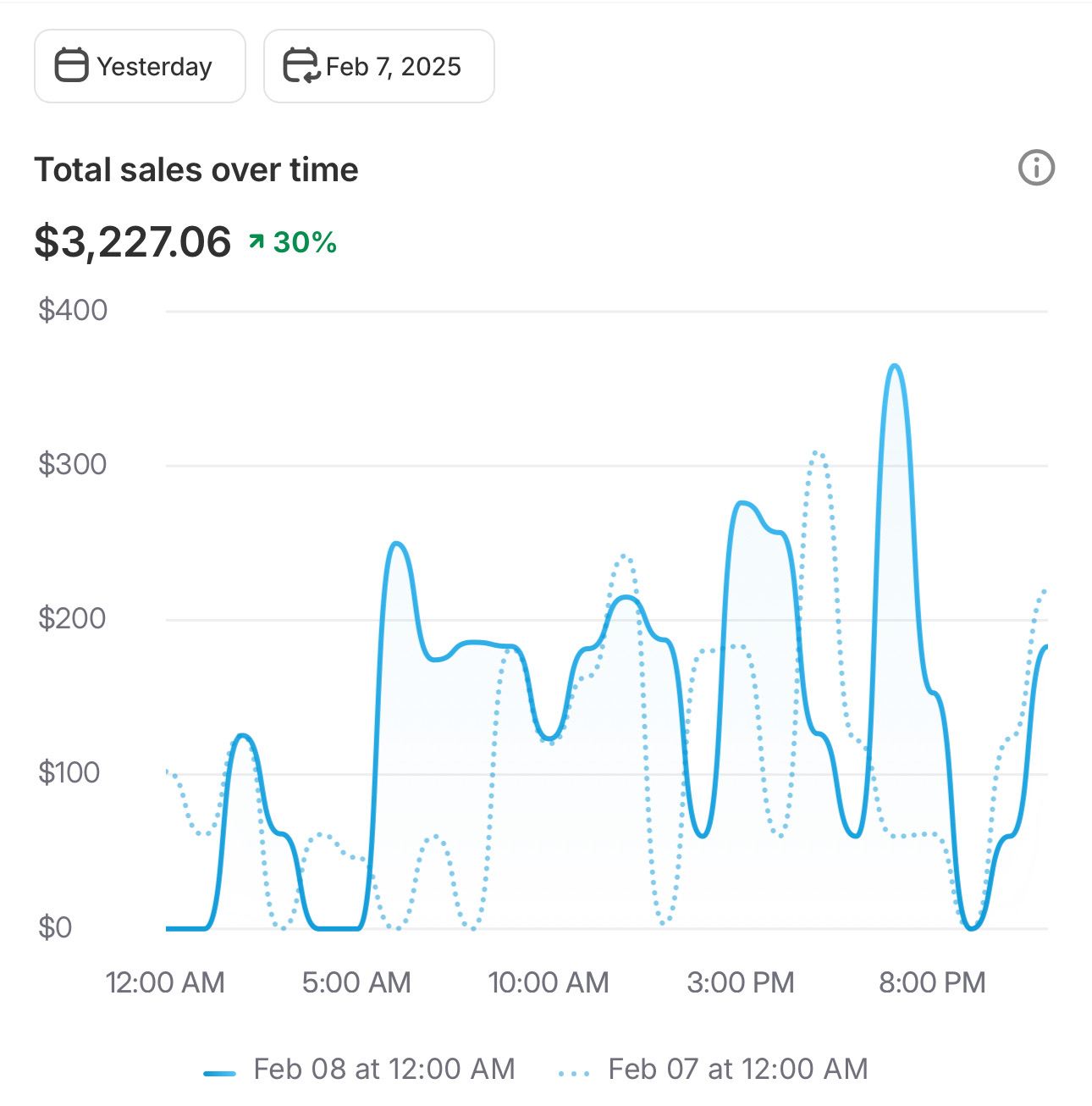
Task: Click the comparison calendar icon
Action: pyautogui.click(x=301, y=66)
